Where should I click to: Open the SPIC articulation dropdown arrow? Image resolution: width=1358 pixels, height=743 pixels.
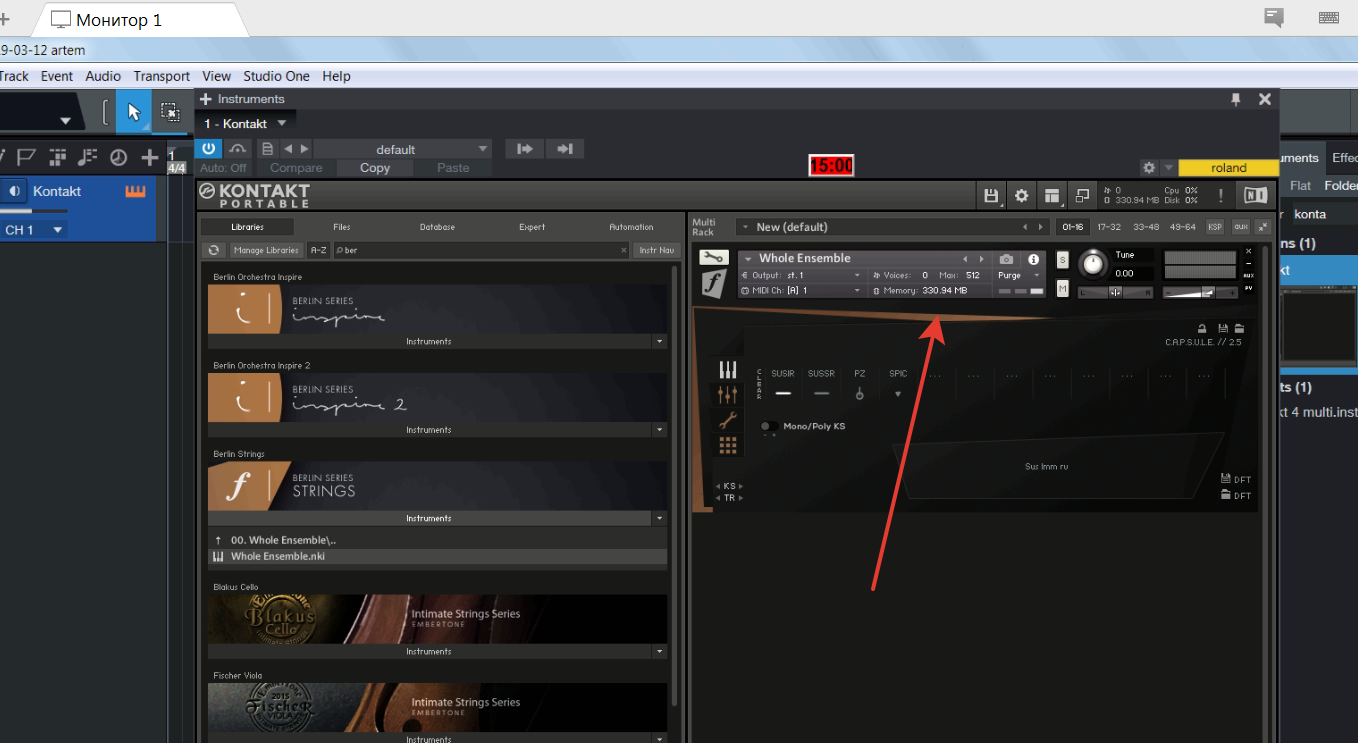[x=898, y=394]
